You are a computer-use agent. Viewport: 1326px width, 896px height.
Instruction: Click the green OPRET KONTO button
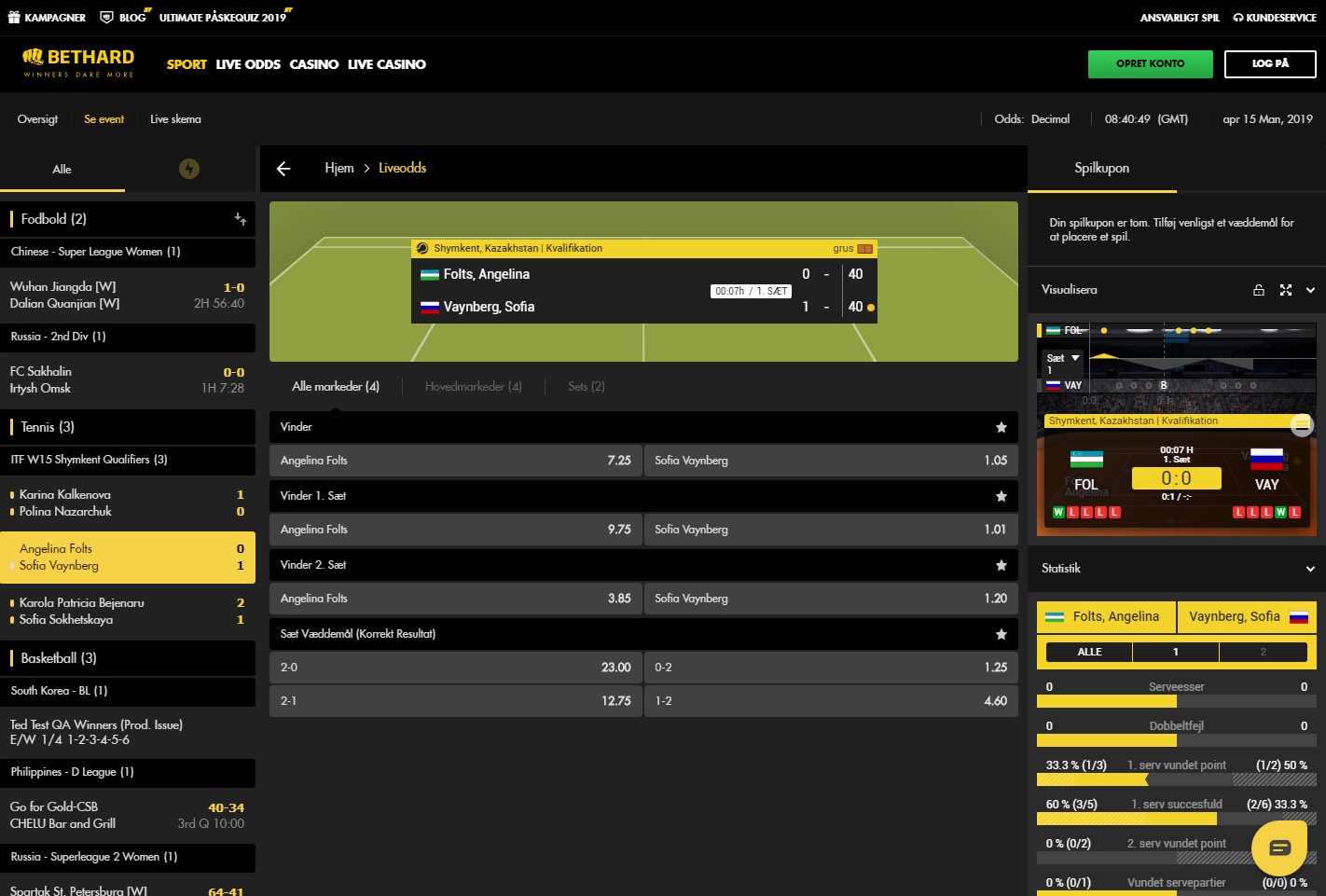pyautogui.click(x=1150, y=64)
